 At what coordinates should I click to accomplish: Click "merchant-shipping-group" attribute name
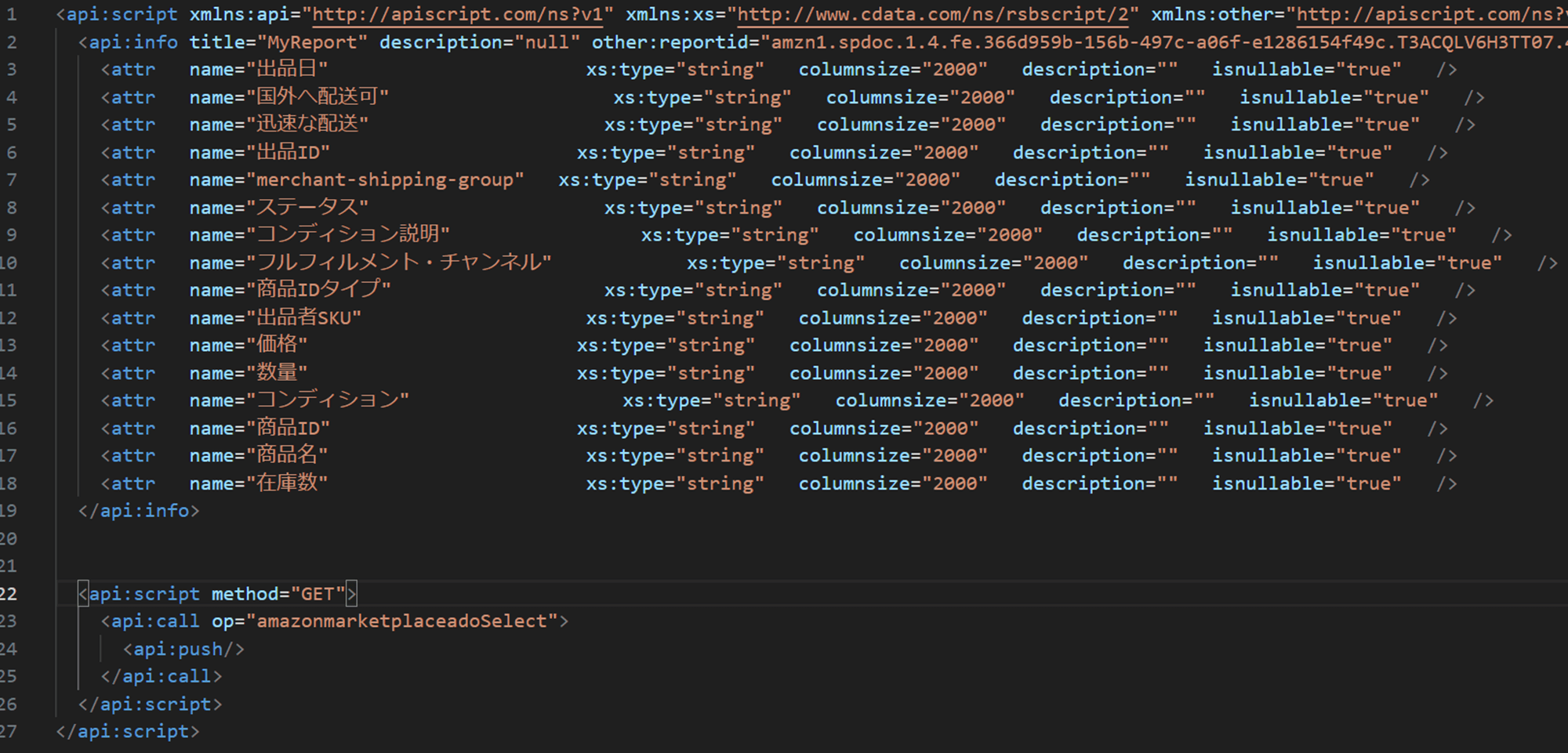(x=385, y=180)
